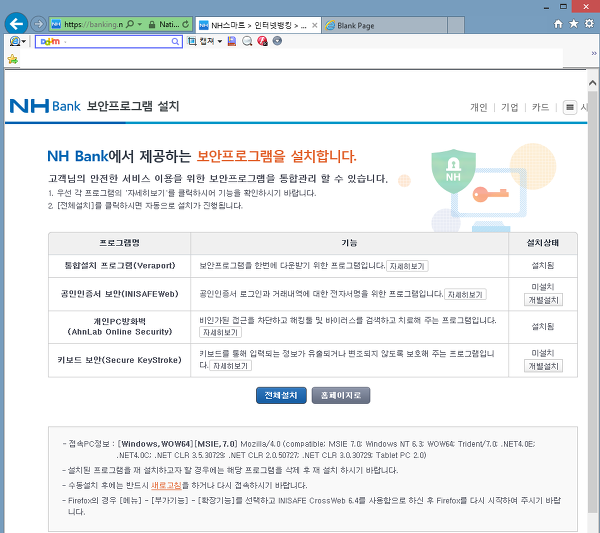Screen dimensions: 600x533
Task: Select the 기업 menu item
Action: [510, 107]
